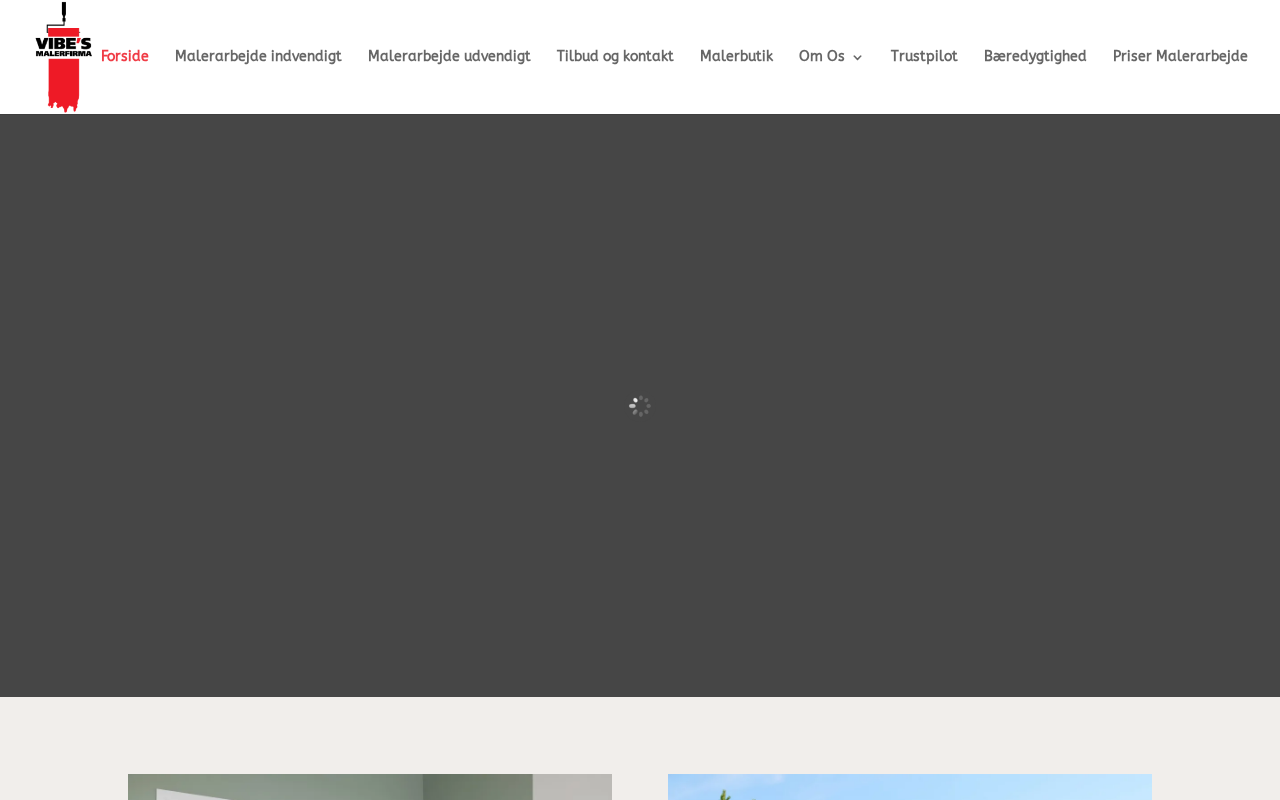
Task: Click the paint roller handle above the logo
Action: (63, 12)
